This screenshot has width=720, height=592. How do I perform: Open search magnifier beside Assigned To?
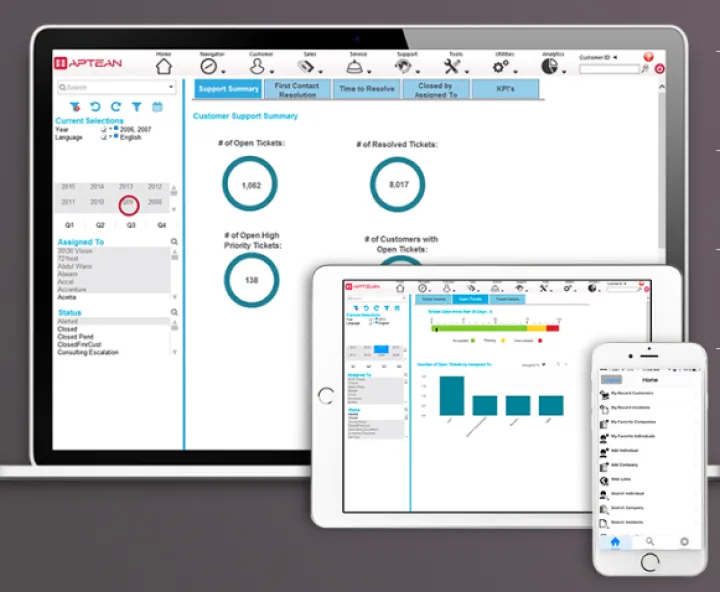(174, 242)
